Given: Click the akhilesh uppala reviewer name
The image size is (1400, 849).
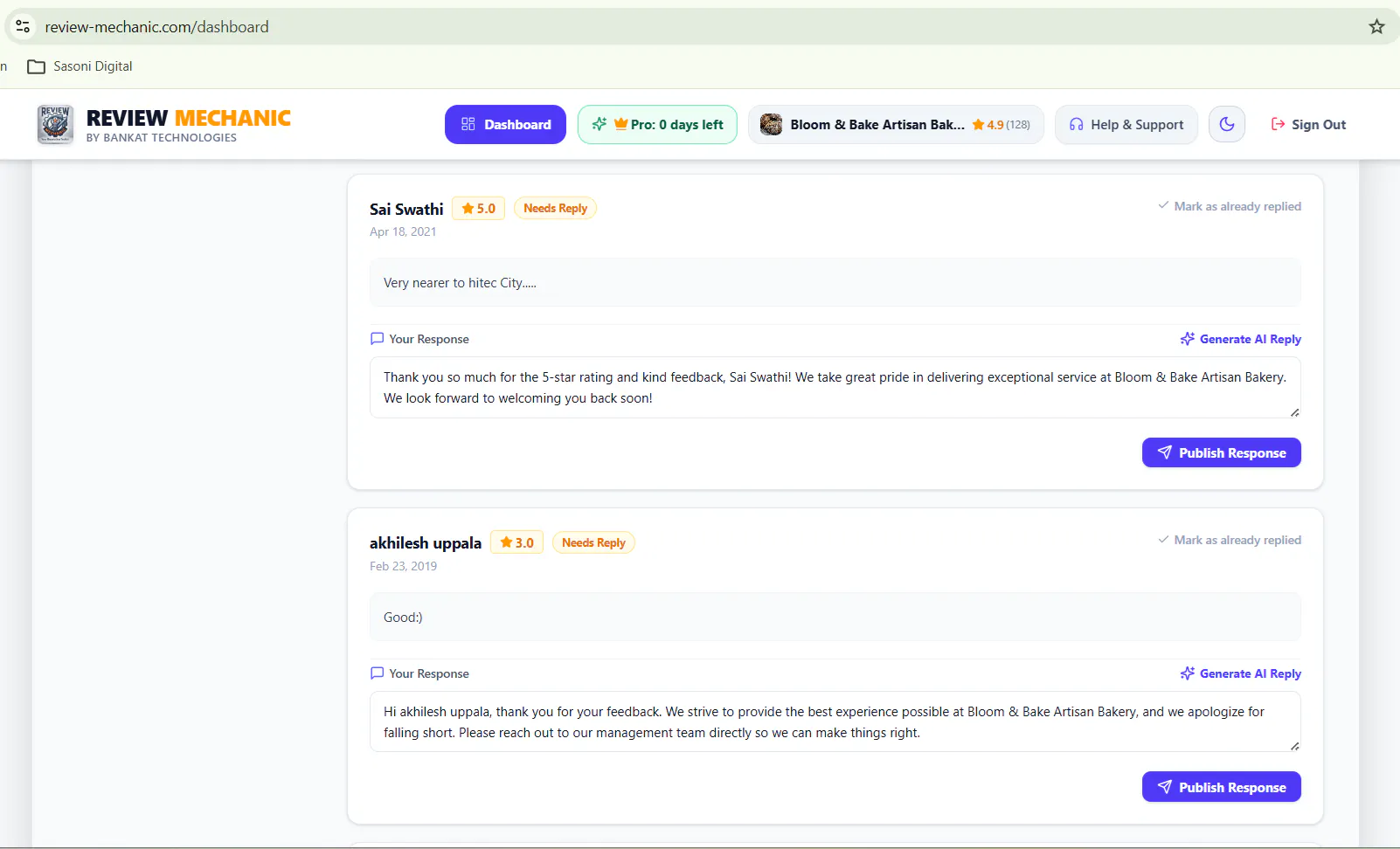Looking at the screenshot, I should pos(426,543).
